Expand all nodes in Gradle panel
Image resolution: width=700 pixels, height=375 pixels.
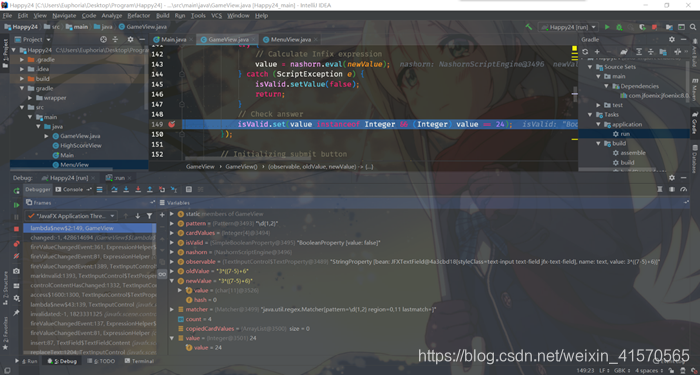639,52
